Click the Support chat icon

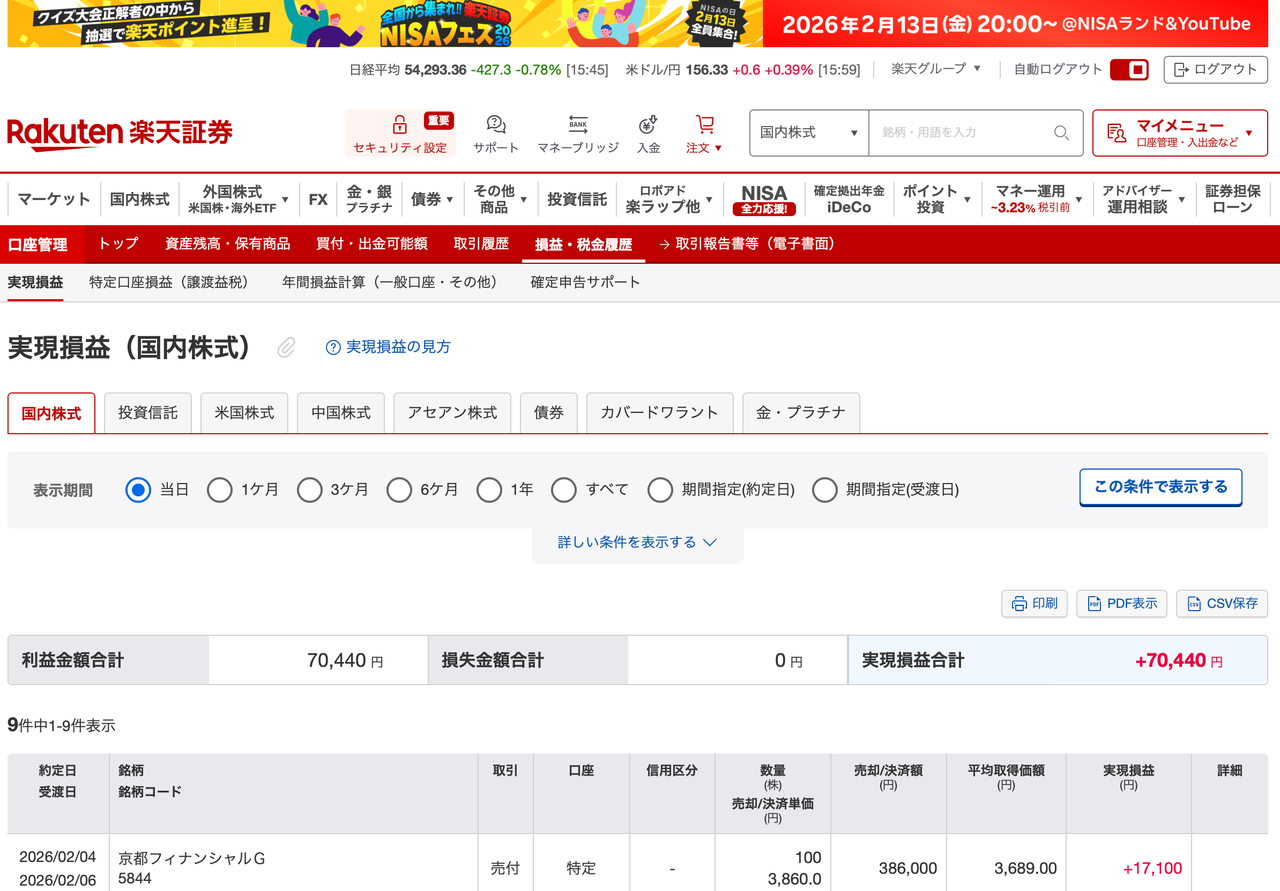pyautogui.click(x=496, y=125)
